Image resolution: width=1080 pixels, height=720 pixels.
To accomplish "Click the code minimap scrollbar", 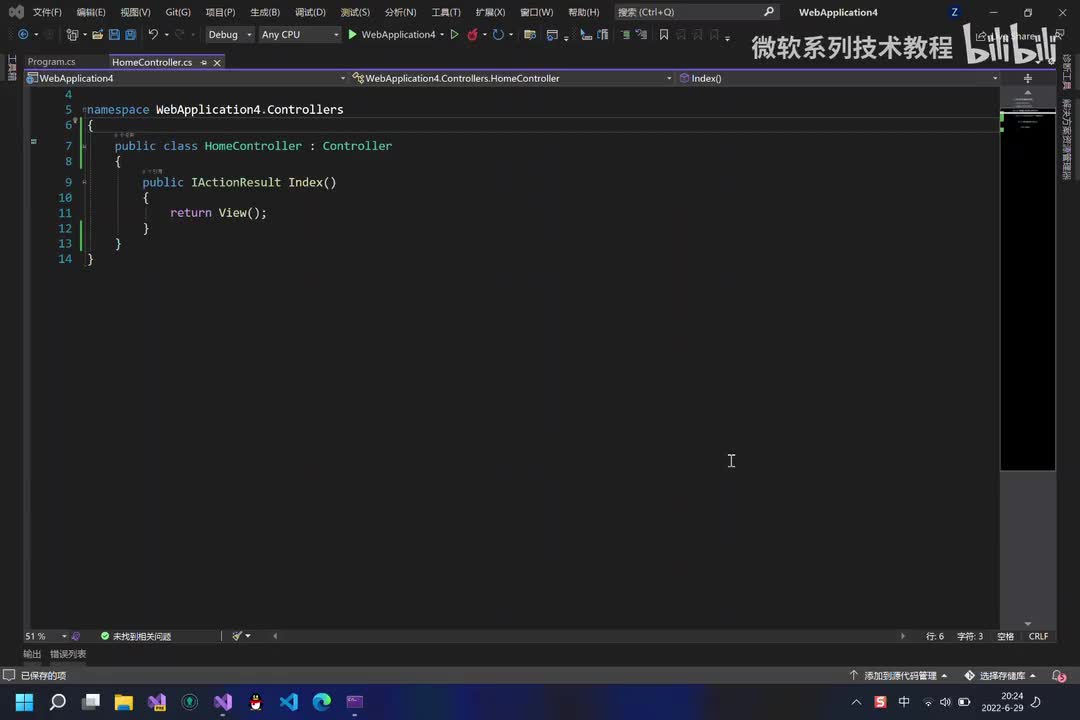I will (x=1028, y=289).
